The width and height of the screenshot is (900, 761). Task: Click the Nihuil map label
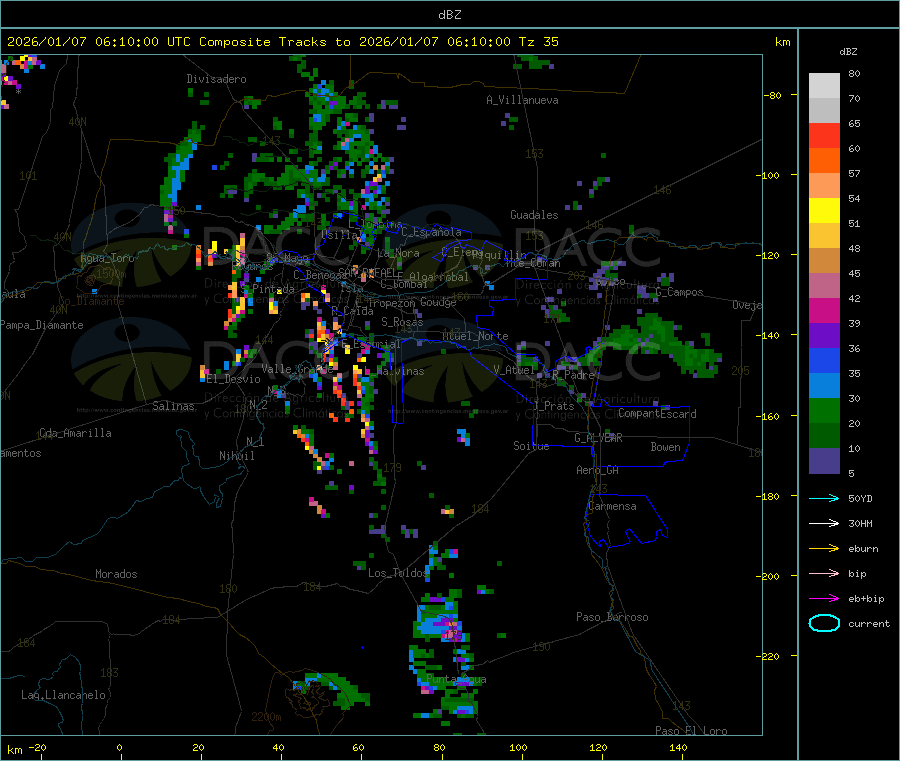pos(236,456)
